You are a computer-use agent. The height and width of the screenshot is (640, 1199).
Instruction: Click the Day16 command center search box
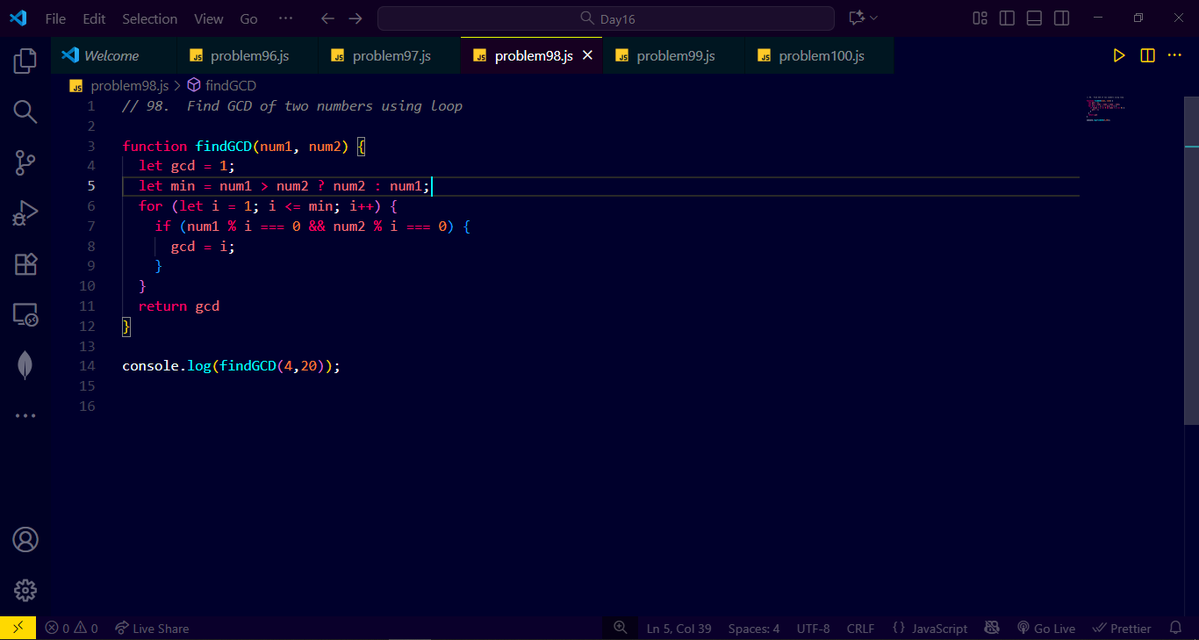pyautogui.click(x=606, y=18)
